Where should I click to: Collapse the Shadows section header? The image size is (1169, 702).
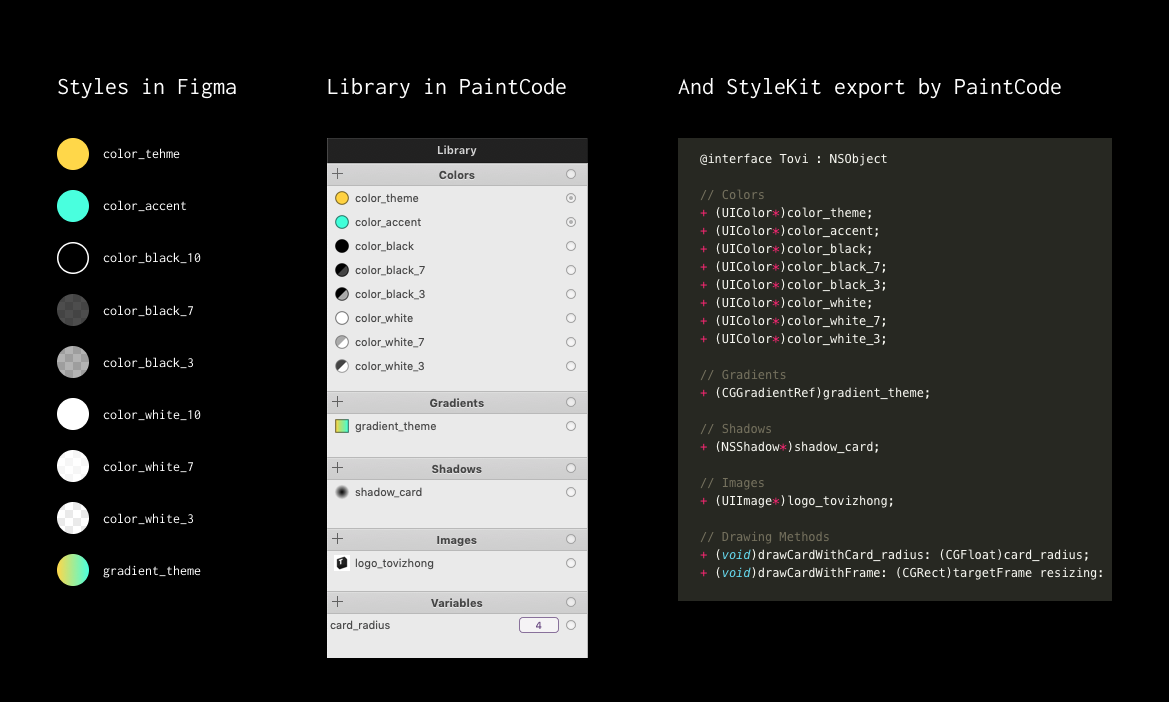[x=457, y=468]
